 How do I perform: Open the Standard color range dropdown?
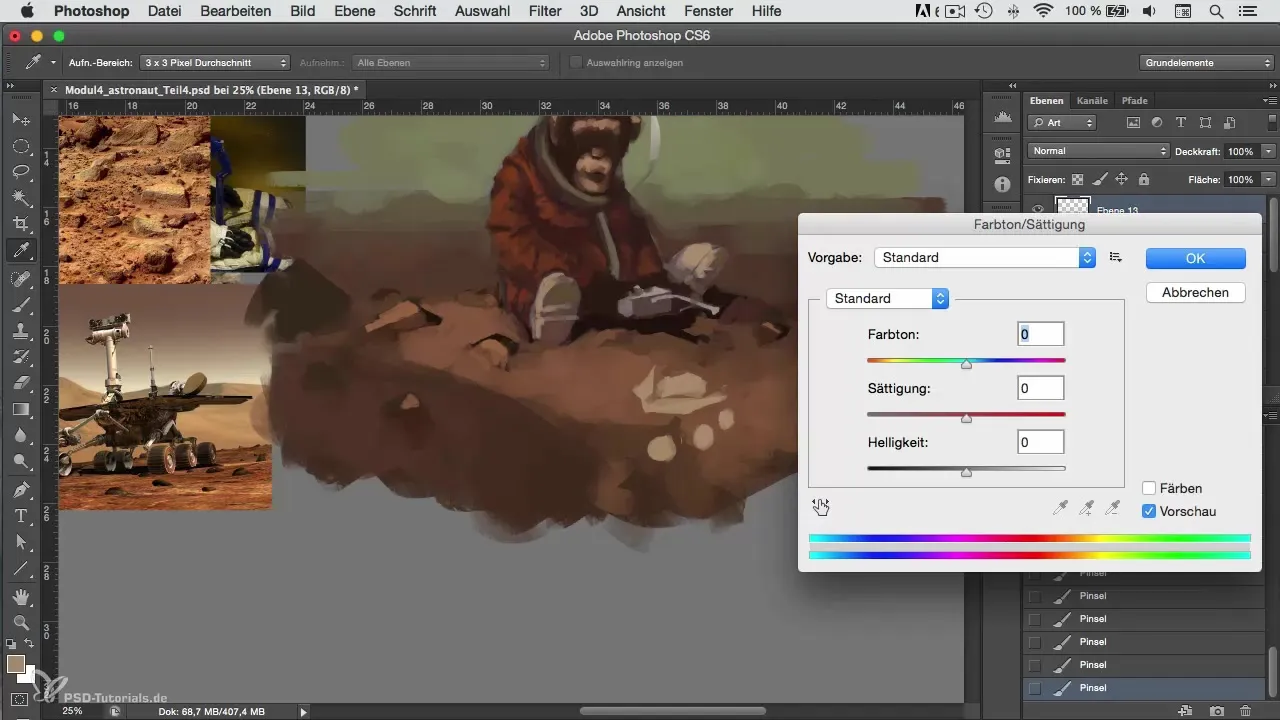pyautogui.click(x=887, y=298)
